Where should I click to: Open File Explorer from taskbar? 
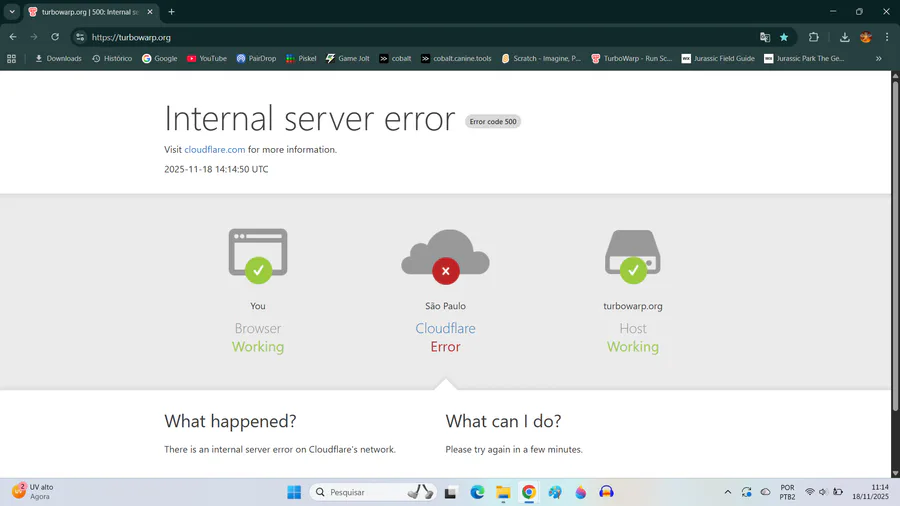coord(503,492)
